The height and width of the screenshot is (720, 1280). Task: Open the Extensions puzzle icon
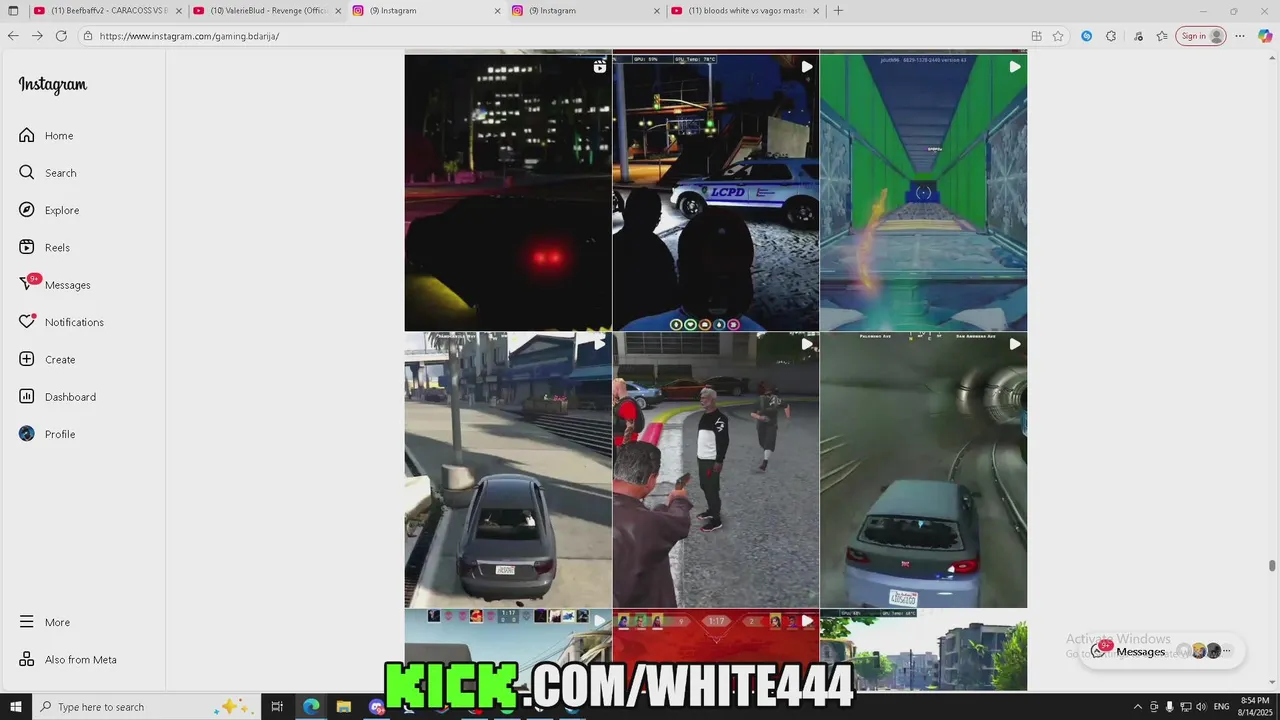pos(1111,36)
